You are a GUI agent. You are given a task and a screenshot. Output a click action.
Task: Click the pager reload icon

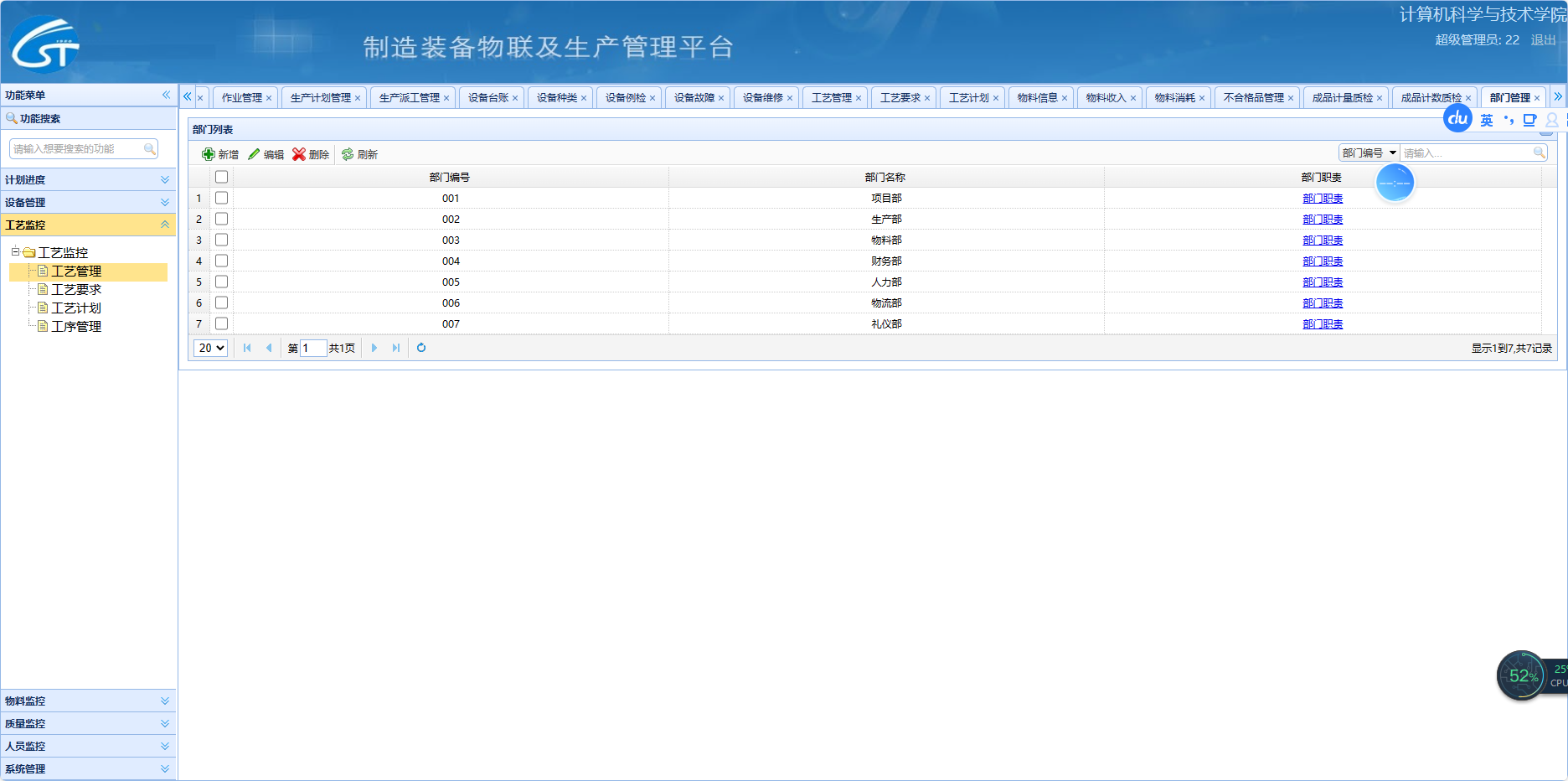click(x=421, y=348)
